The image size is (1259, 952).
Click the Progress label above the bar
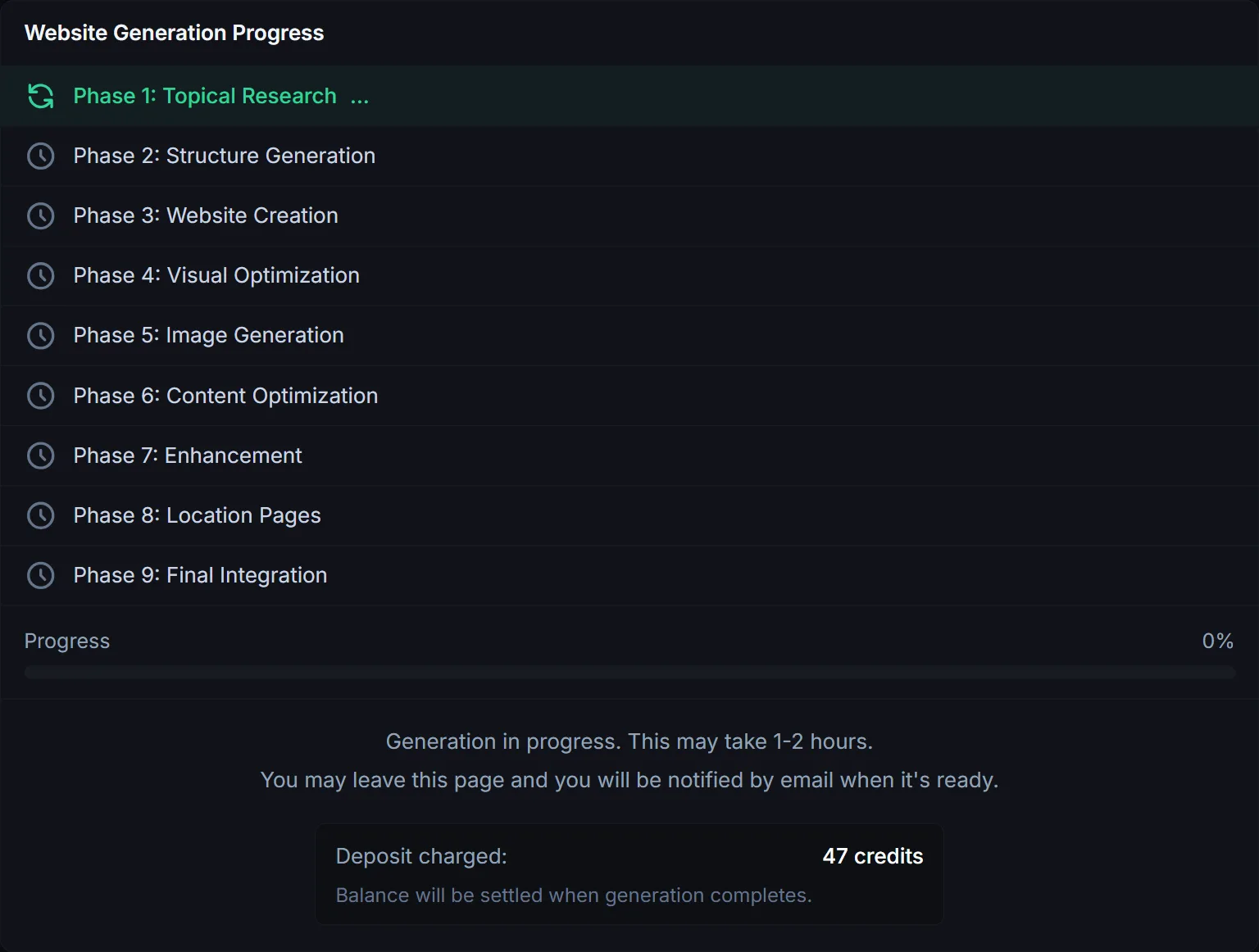[67, 641]
